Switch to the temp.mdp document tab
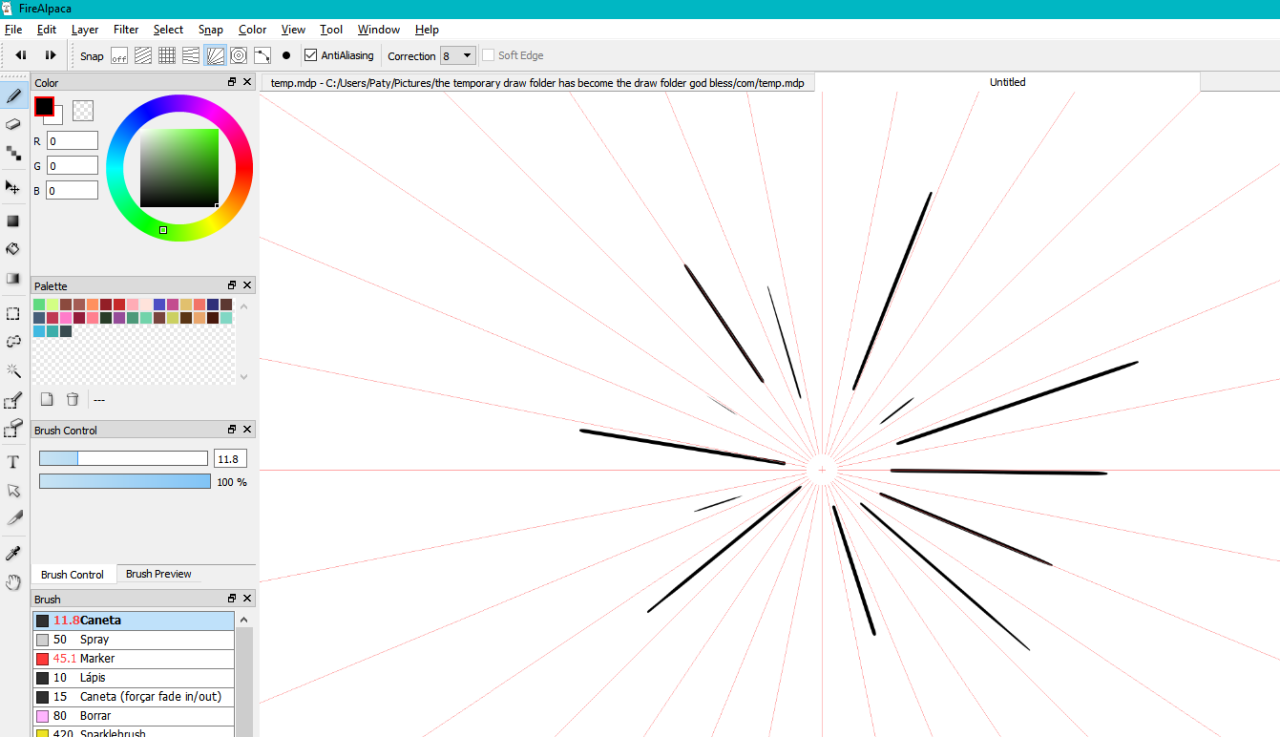The height and width of the screenshot is (737, 1280). tap(537, 83)
